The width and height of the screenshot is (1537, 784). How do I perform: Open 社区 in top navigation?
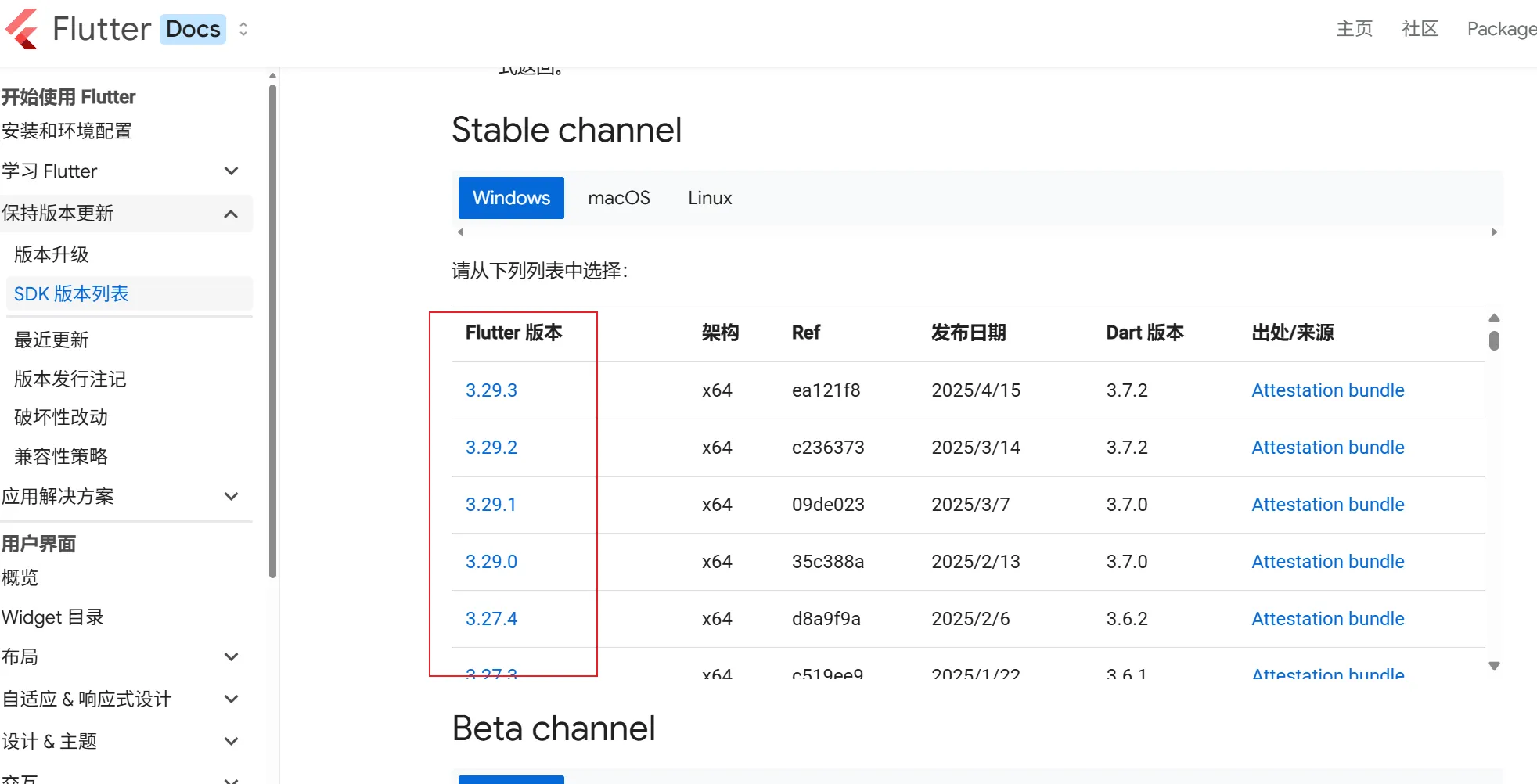(x=1420, y=29)
